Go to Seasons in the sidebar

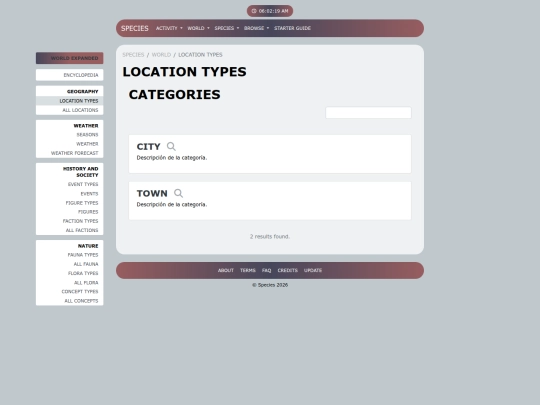click(87, 135)
